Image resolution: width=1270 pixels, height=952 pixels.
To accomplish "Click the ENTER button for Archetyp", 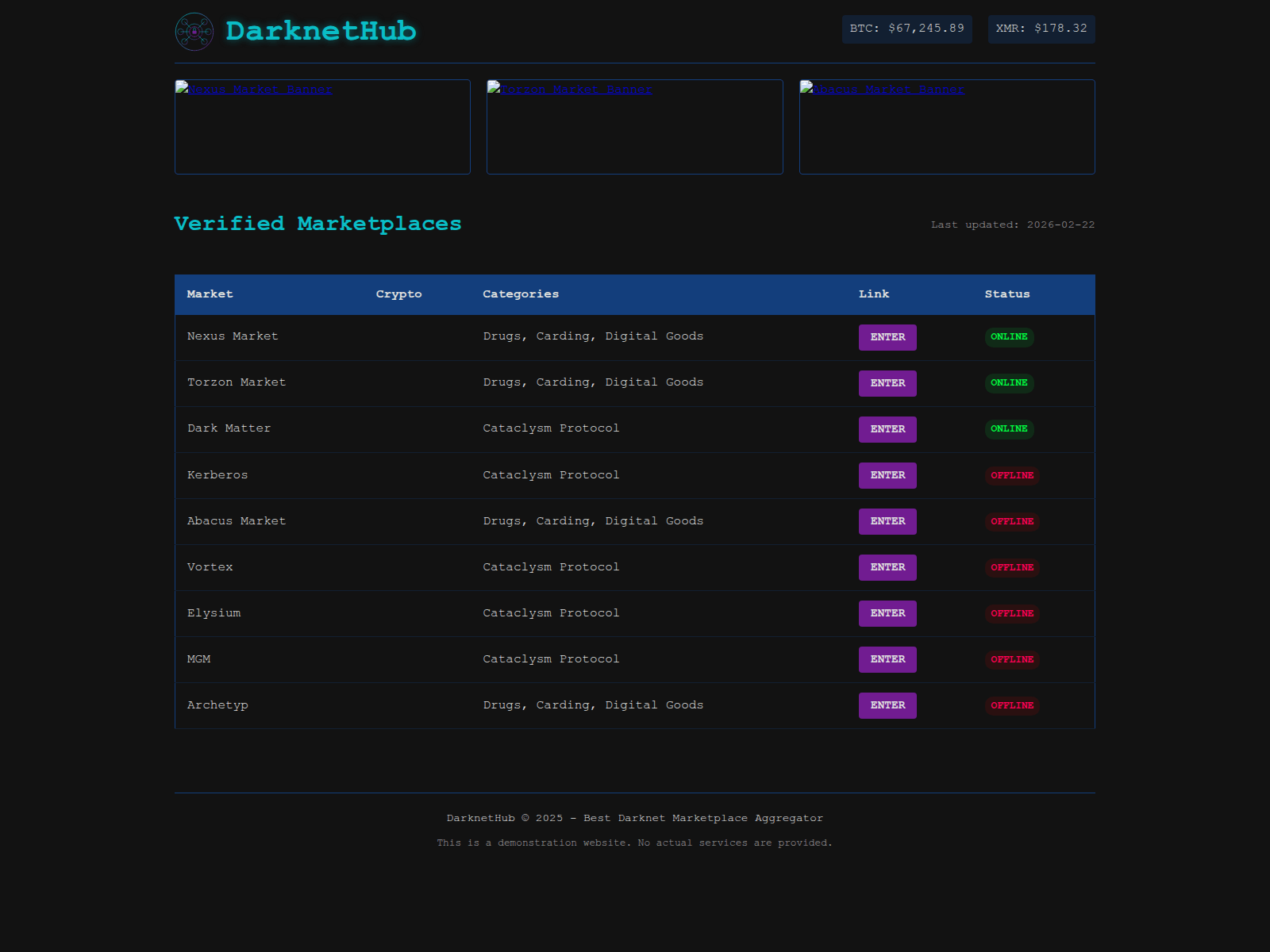I will [887, 705].
